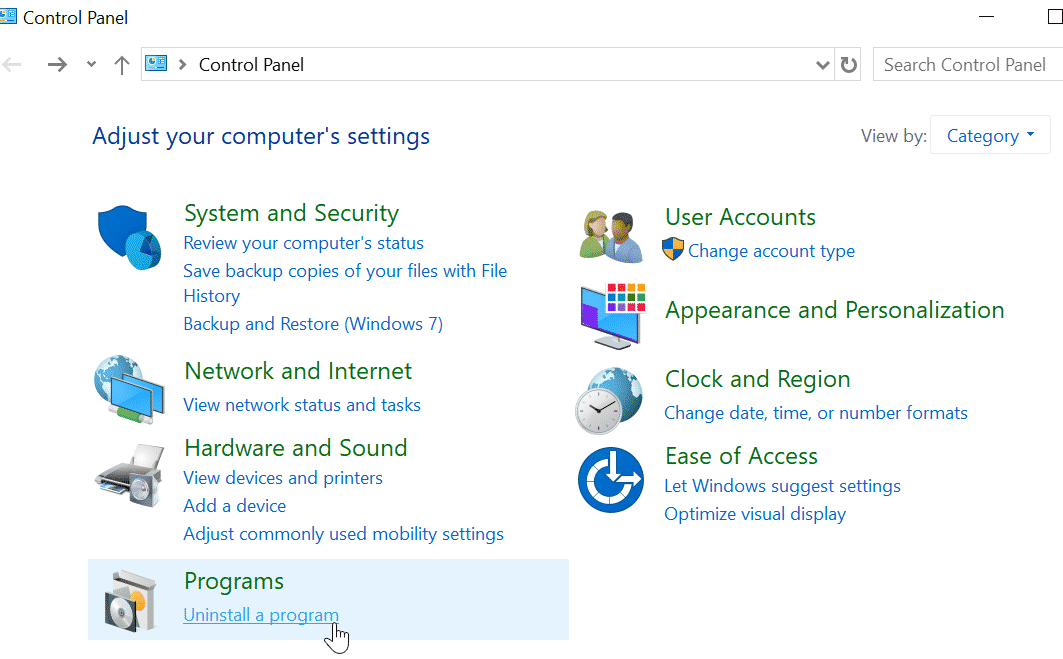Screen dimensions: 1063x659
Task: Click in the Search Control Panel field
Action: pos(965,65)
